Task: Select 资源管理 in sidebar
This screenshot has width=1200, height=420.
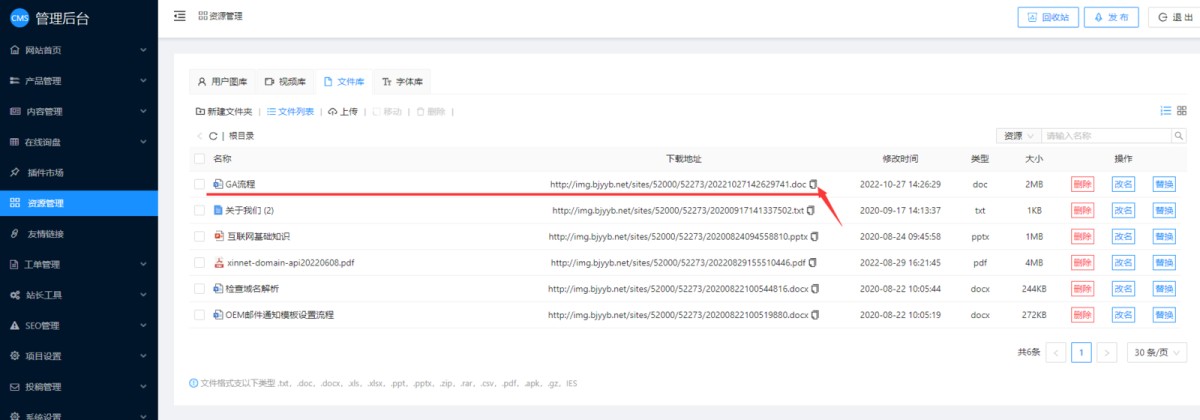Action: [79, 204]
